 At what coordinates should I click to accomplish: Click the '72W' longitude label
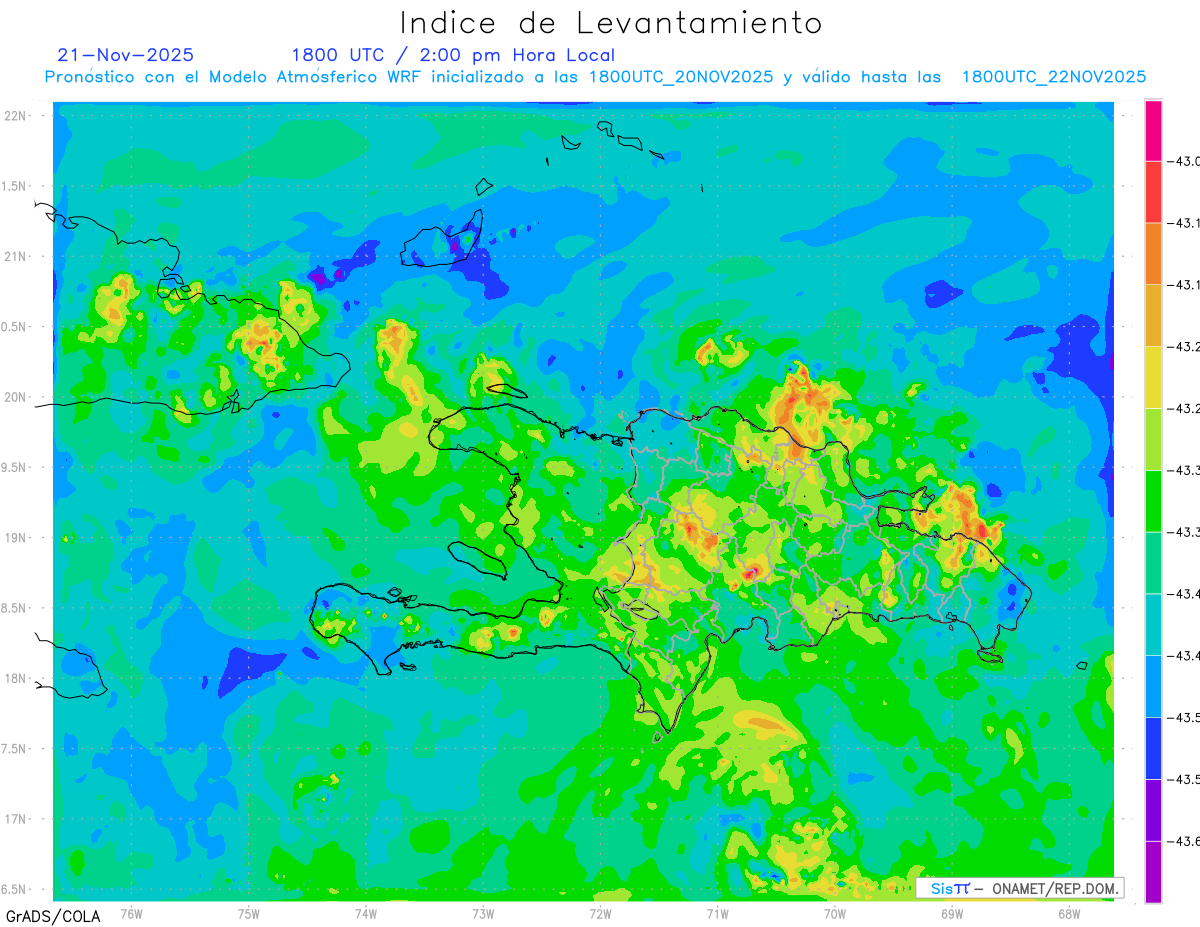pyautogui.click(x=600, y=913)
